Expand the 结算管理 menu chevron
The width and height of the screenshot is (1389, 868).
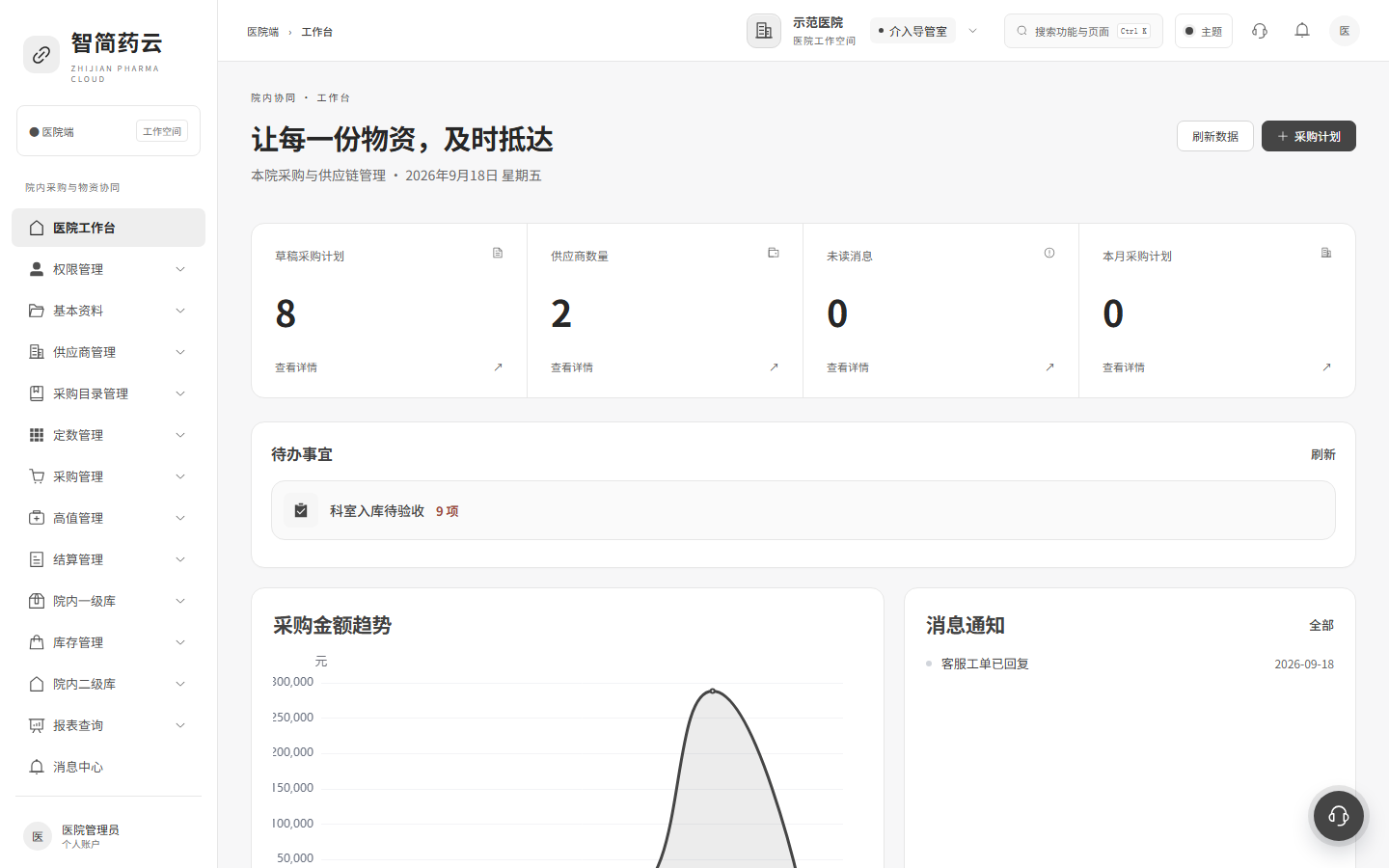coord(180,559)
